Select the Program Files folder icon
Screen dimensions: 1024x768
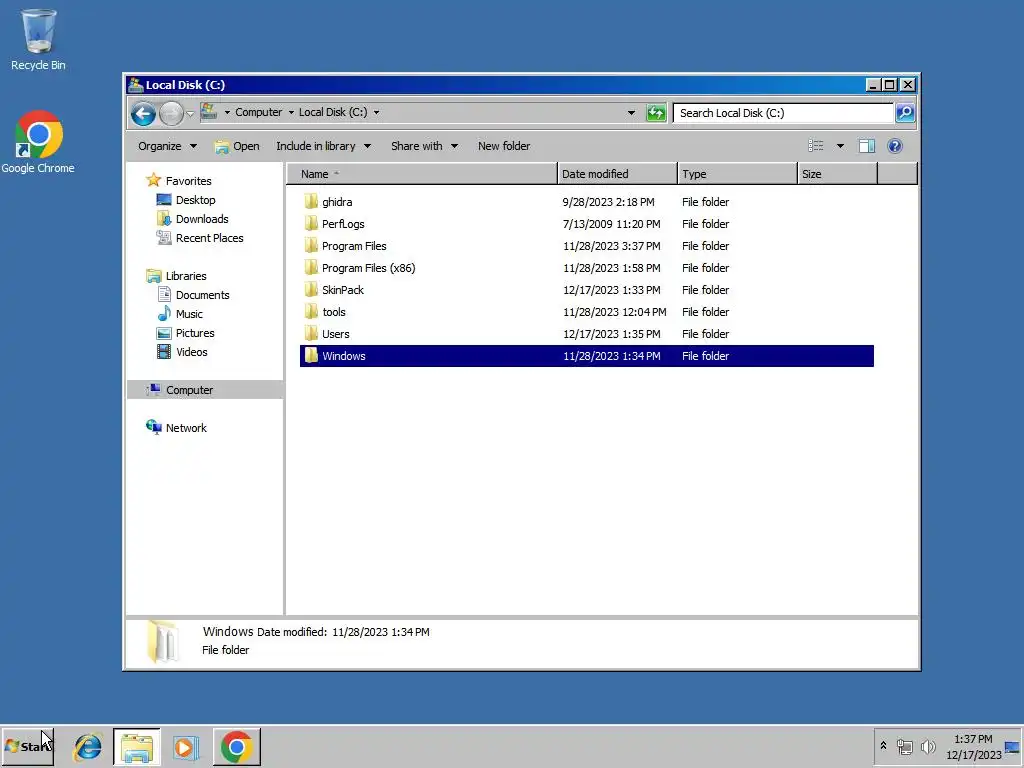[311, 246]
